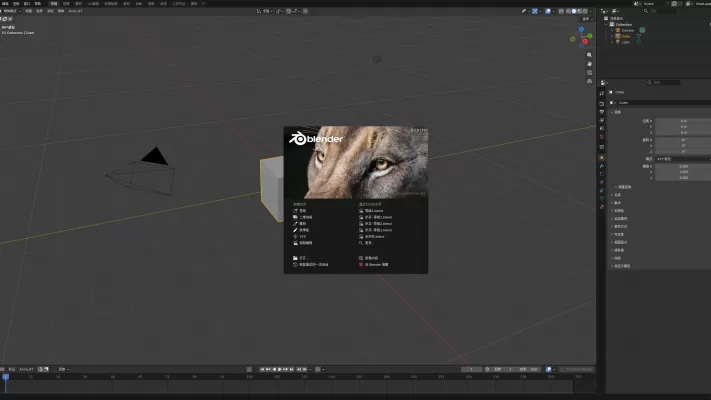Toggle viewport gizmos button in header
The width and height of the screenshot is (711, 400).
[535, 11]
